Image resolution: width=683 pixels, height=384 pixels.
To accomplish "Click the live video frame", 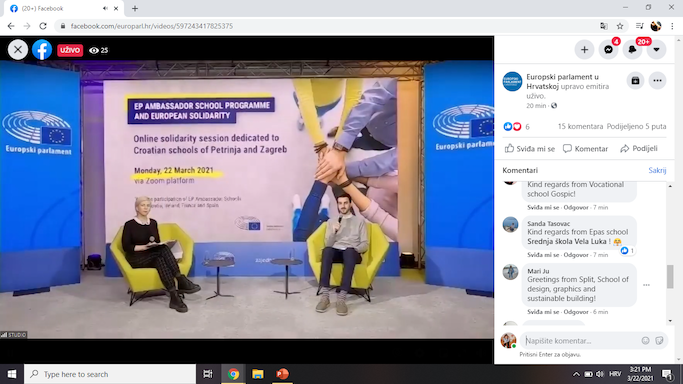I will [x=247, y=199].
